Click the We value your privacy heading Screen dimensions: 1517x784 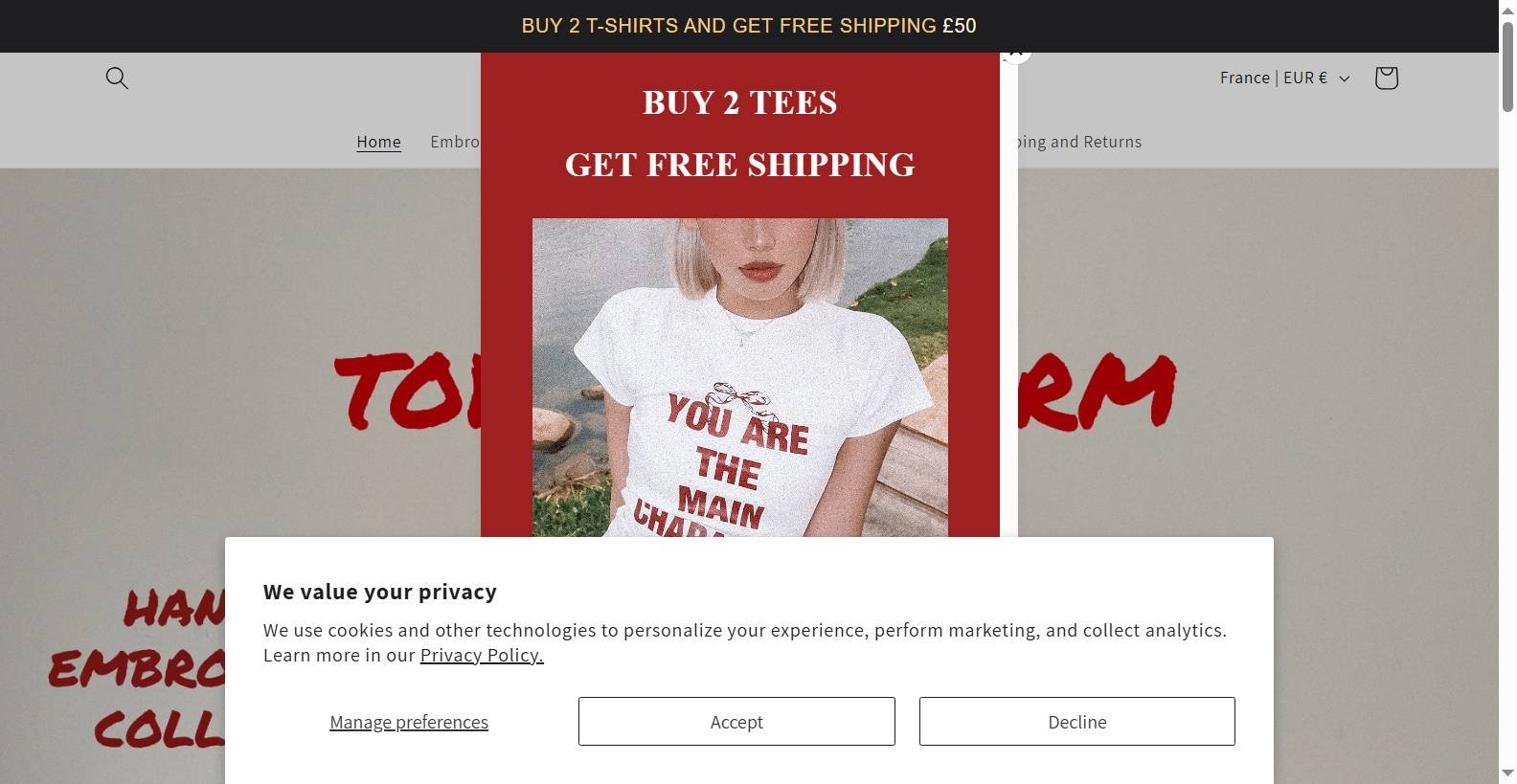pyautogui.click(x=380, y=592)
